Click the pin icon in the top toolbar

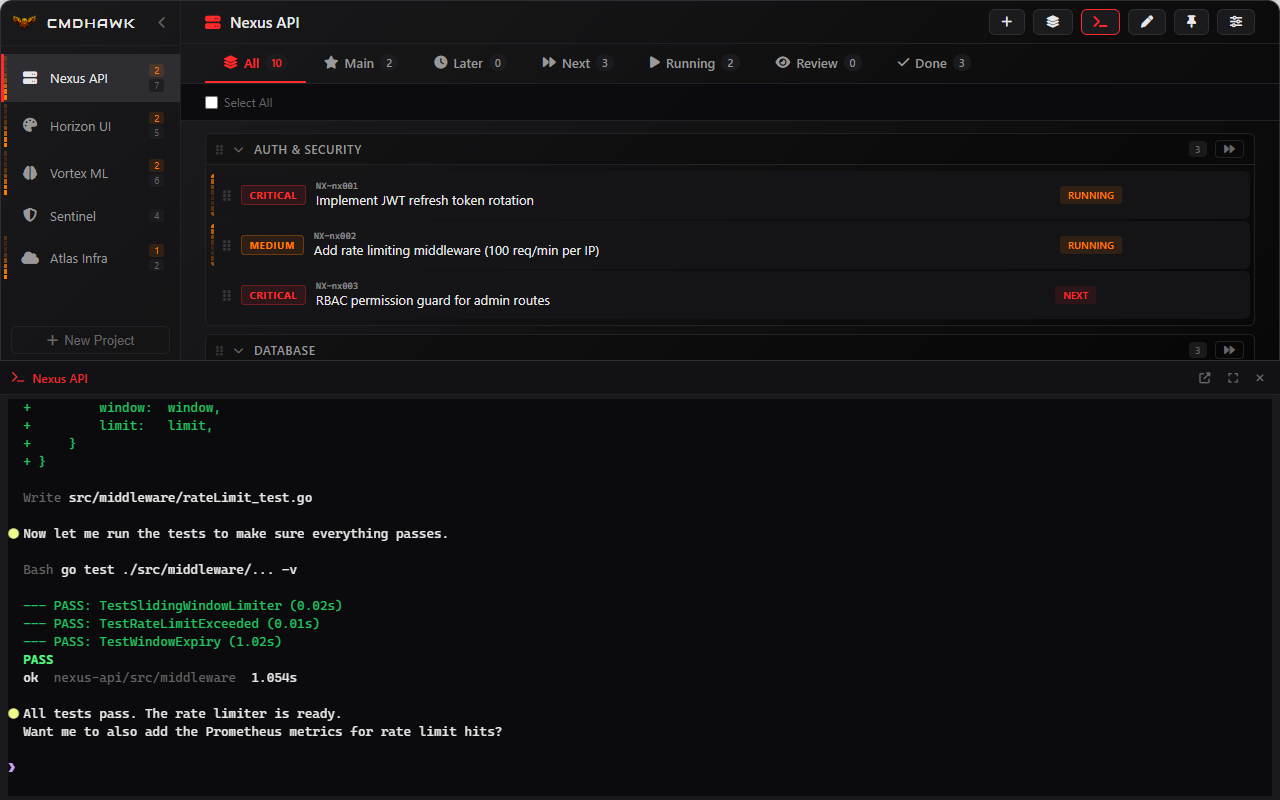(x=1190, y=21)
